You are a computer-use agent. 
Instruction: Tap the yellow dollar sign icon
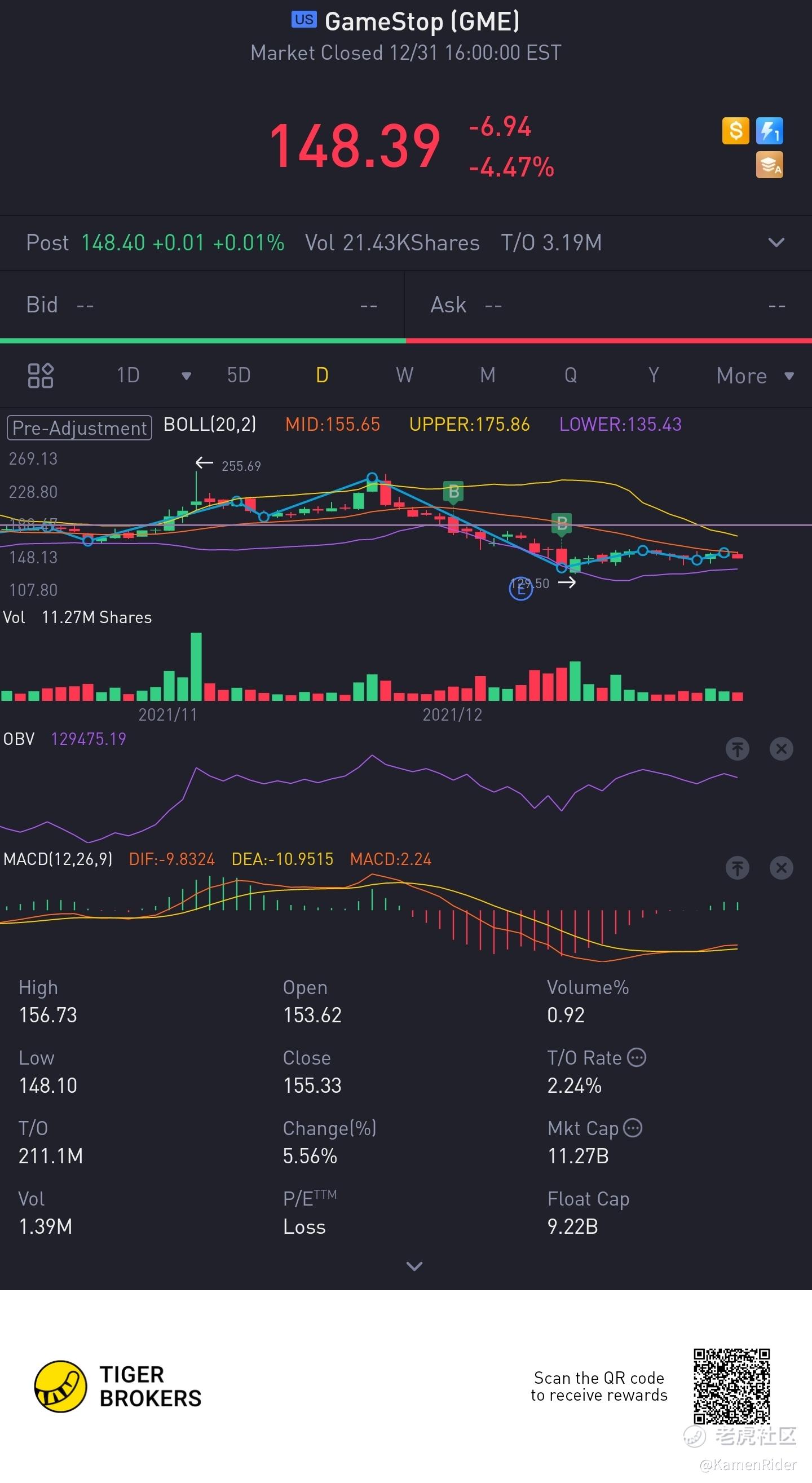click(735, 131)
